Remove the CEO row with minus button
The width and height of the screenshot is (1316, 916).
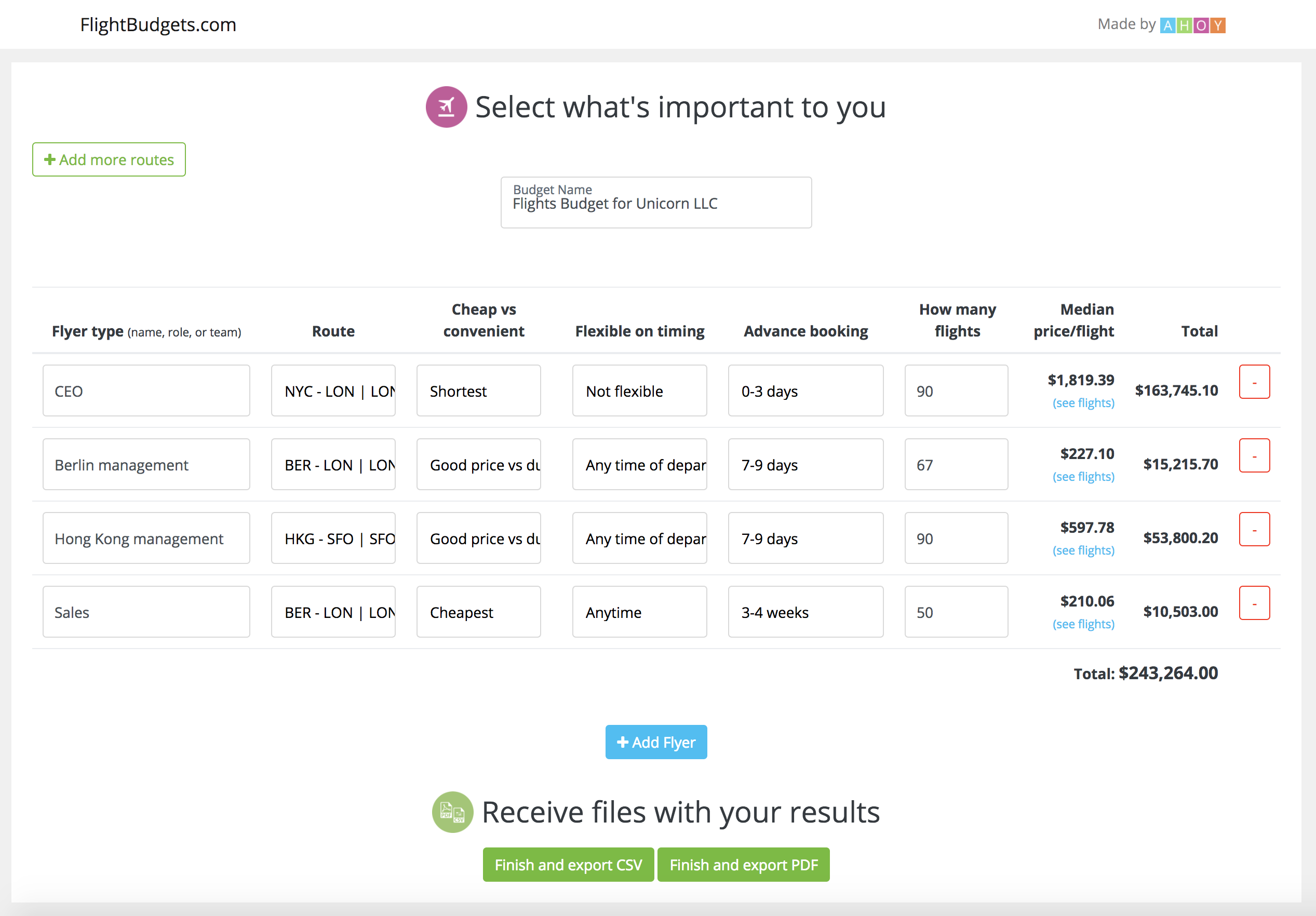(1254, 382)
